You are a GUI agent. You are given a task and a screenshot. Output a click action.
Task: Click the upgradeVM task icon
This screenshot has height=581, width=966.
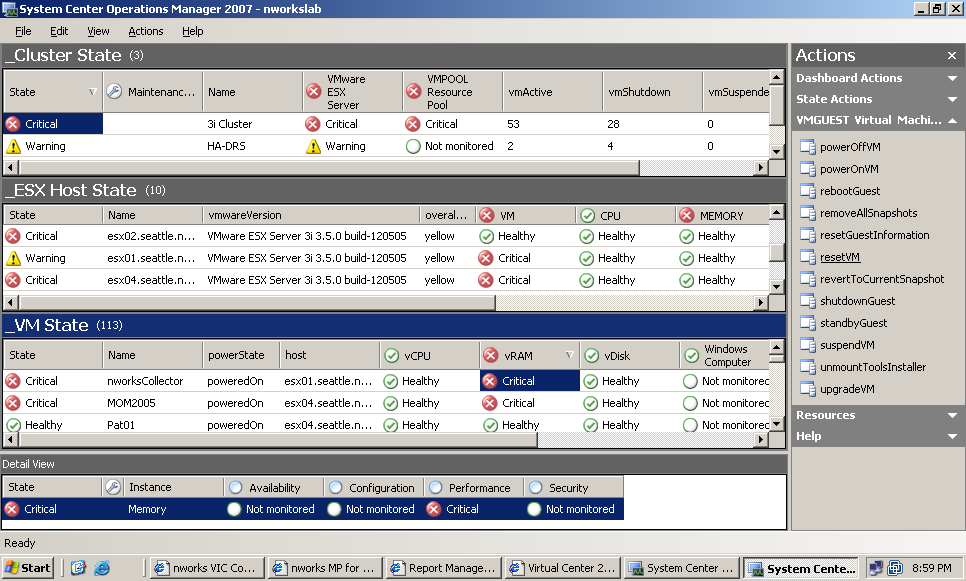[x=807, y=389]
